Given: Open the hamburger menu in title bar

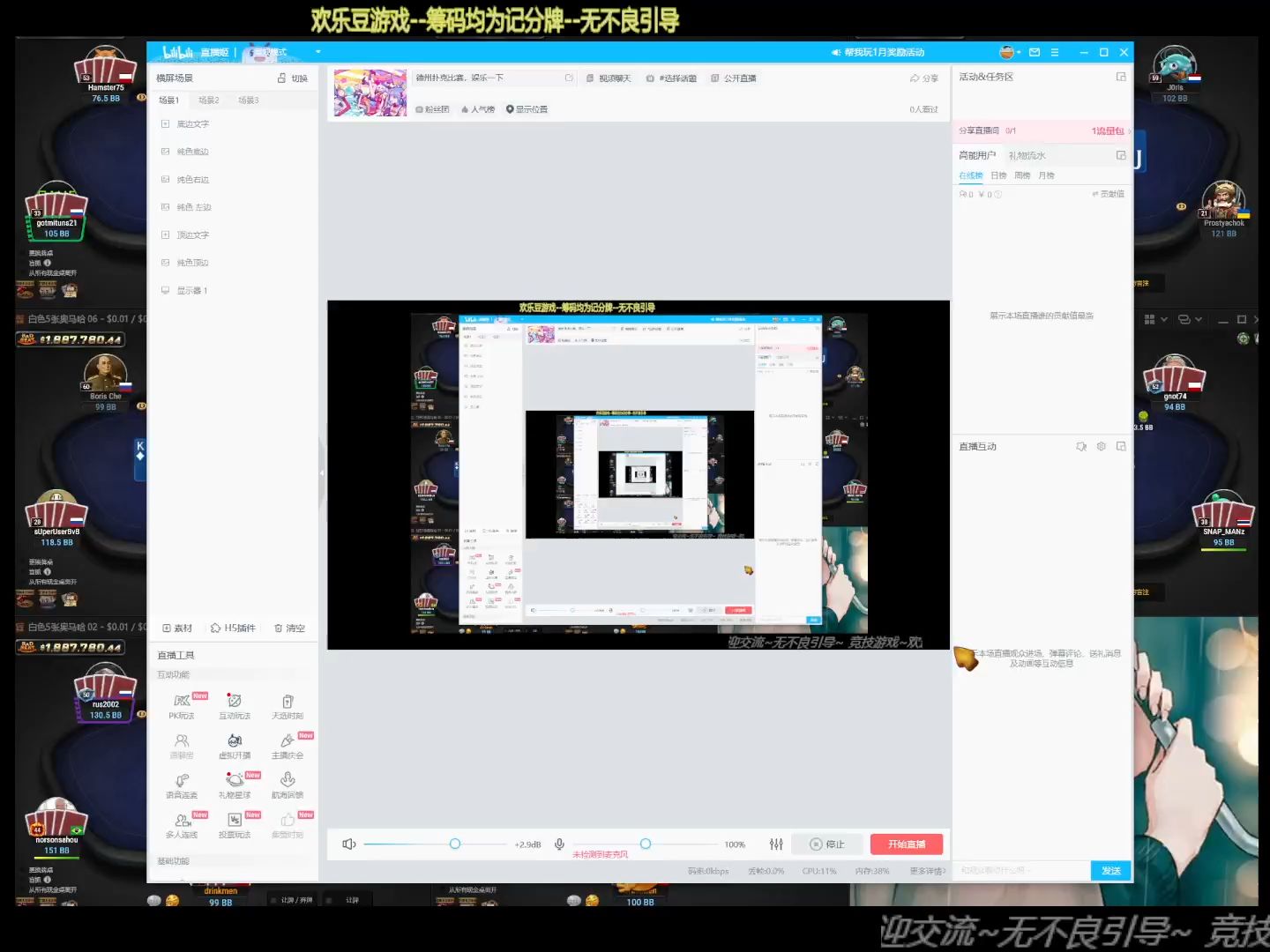Looking at the screenshot, I should tap(1055, 52).
